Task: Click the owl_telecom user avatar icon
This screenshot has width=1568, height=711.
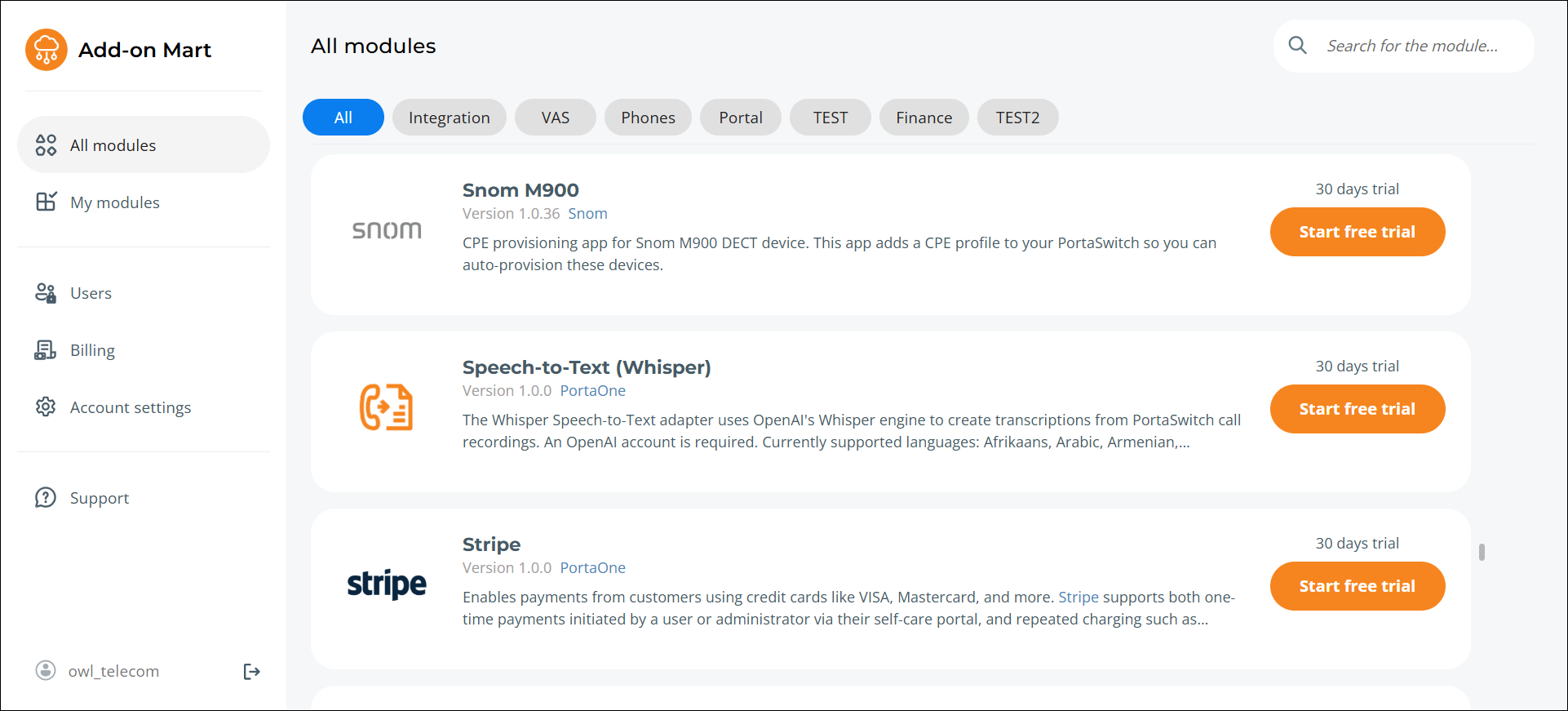Action: tap(46, 670)
